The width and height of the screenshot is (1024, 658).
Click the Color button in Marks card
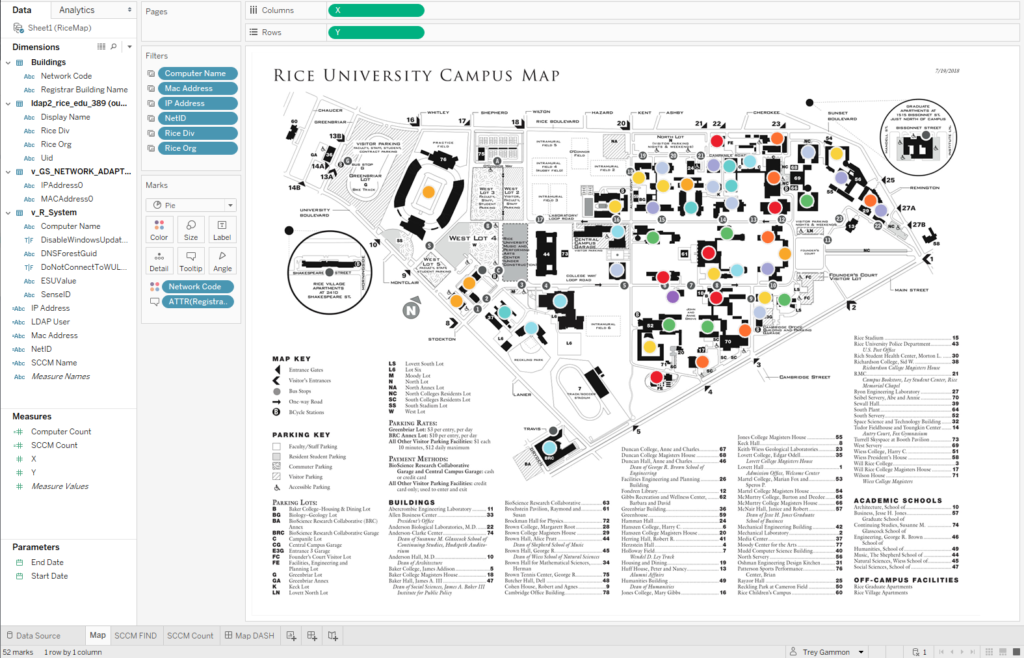(x=159, y=230)
